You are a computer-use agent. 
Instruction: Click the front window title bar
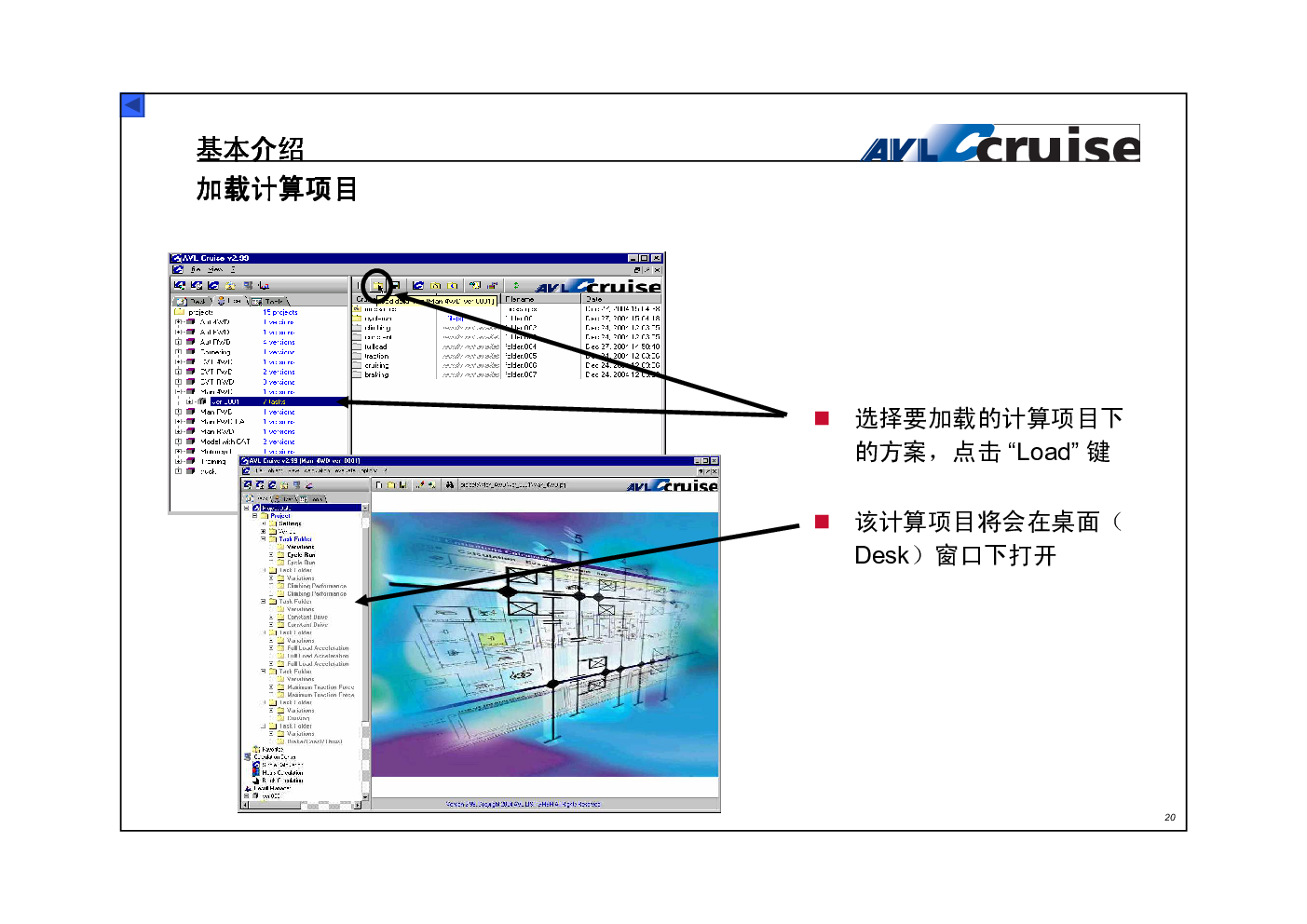pyautogui.click(x=479, y=461)
